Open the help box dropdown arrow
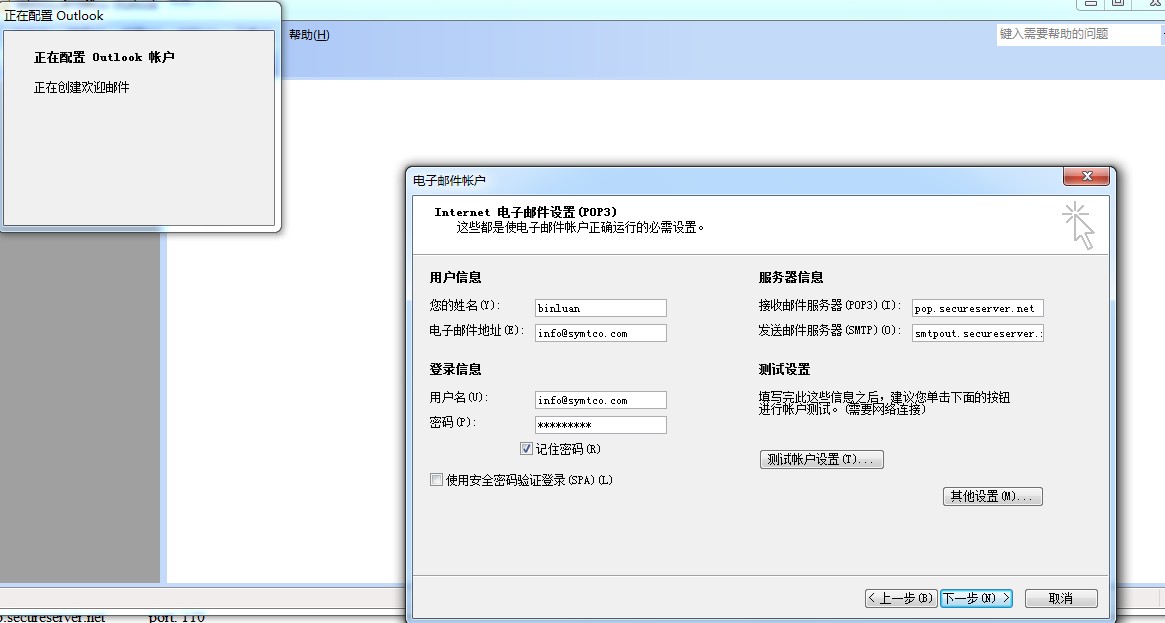The height and width of the screenshot is (623, 1165). [1162, 34]
